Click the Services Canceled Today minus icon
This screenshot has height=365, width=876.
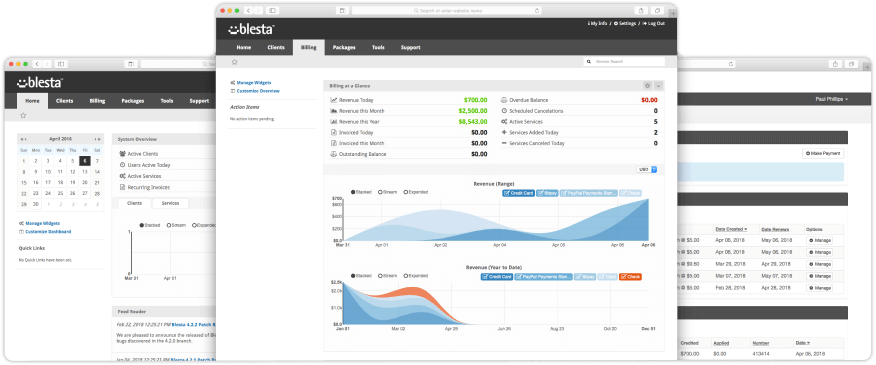pos(504,143)
